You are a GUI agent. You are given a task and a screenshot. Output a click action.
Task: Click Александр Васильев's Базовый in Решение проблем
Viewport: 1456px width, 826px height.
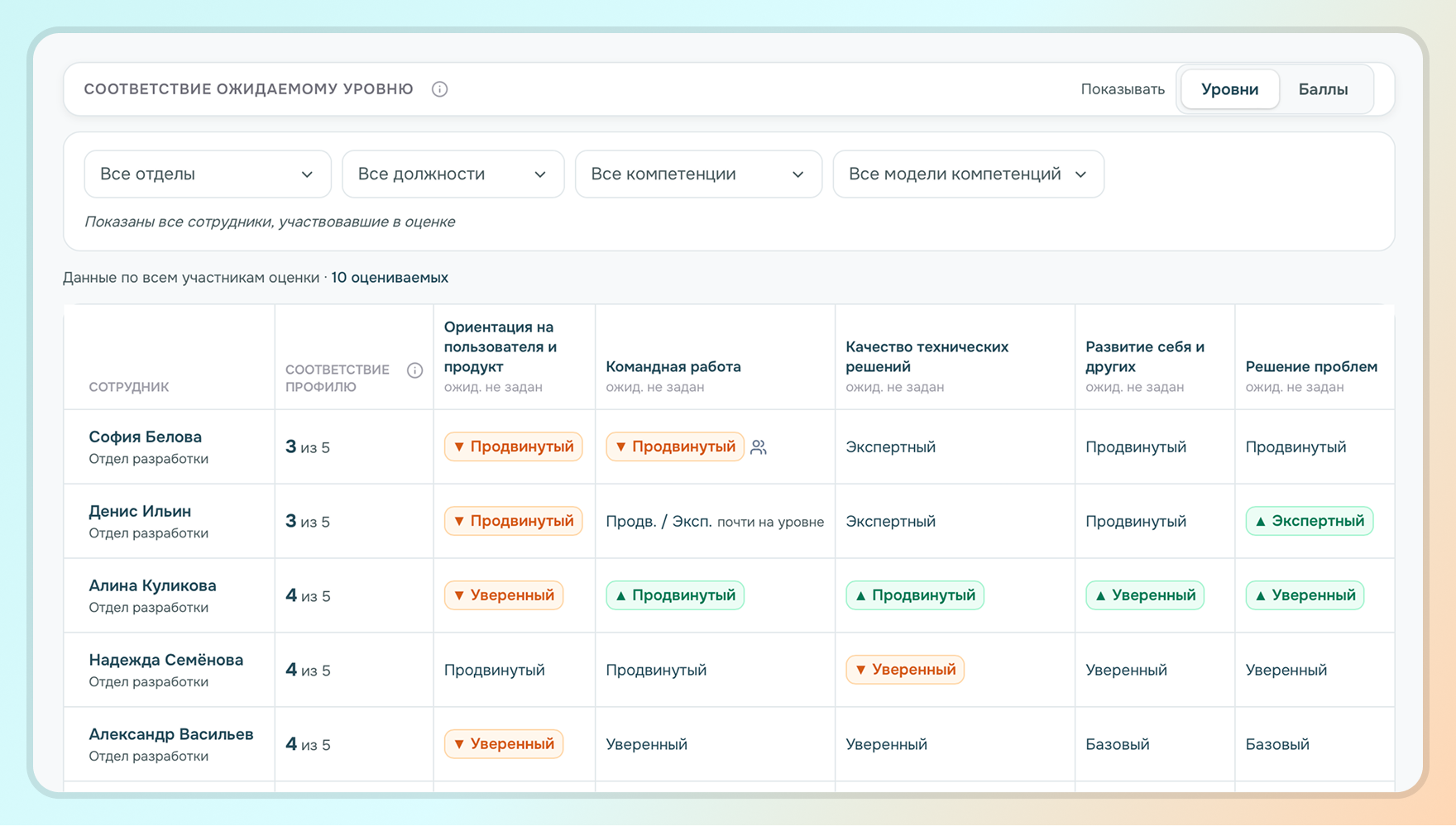(x=1277, y=745)
